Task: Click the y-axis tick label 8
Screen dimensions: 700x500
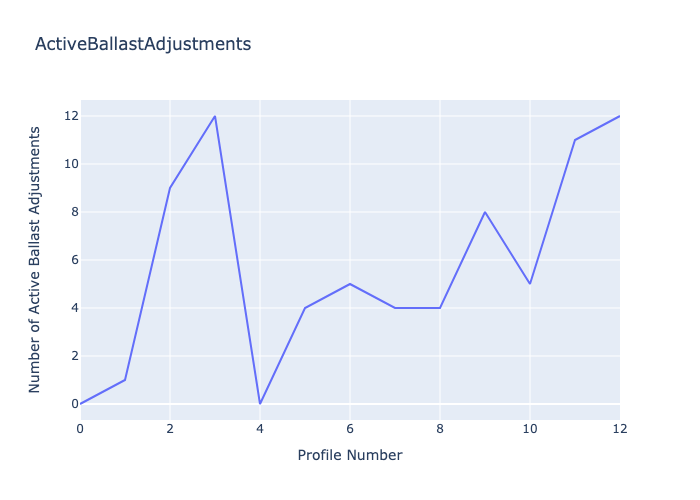Action: pyautogui.click(x=70, y=212)
